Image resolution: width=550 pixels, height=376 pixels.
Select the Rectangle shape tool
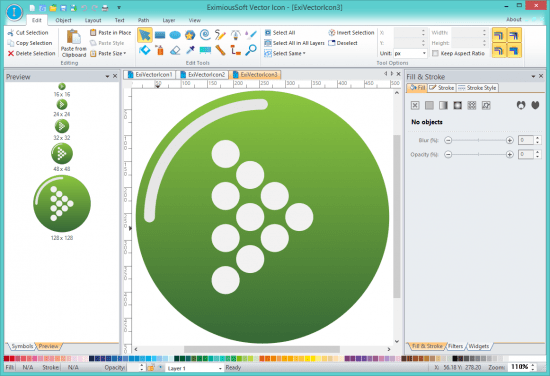point(160,35)
